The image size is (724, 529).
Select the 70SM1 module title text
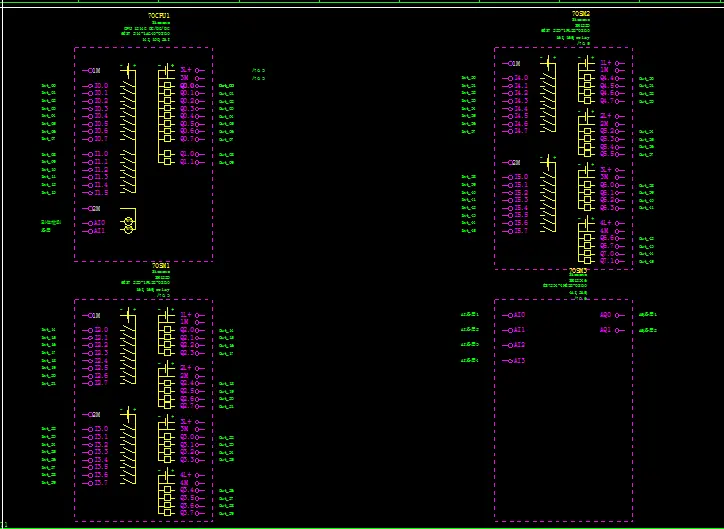pos(160,265)
